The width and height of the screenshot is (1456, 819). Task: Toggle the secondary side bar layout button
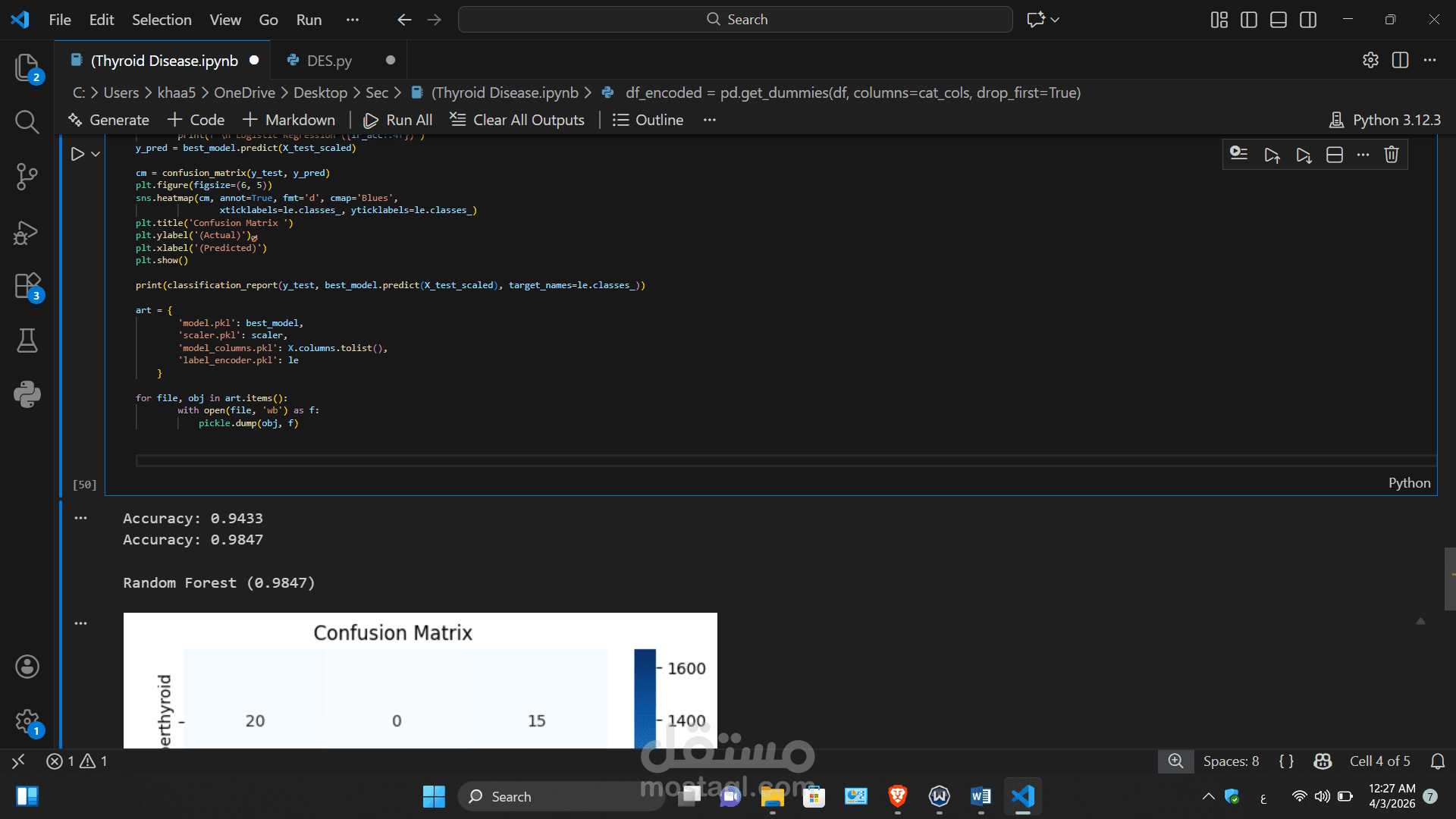pyautogui.click(x=1307, y=20)
